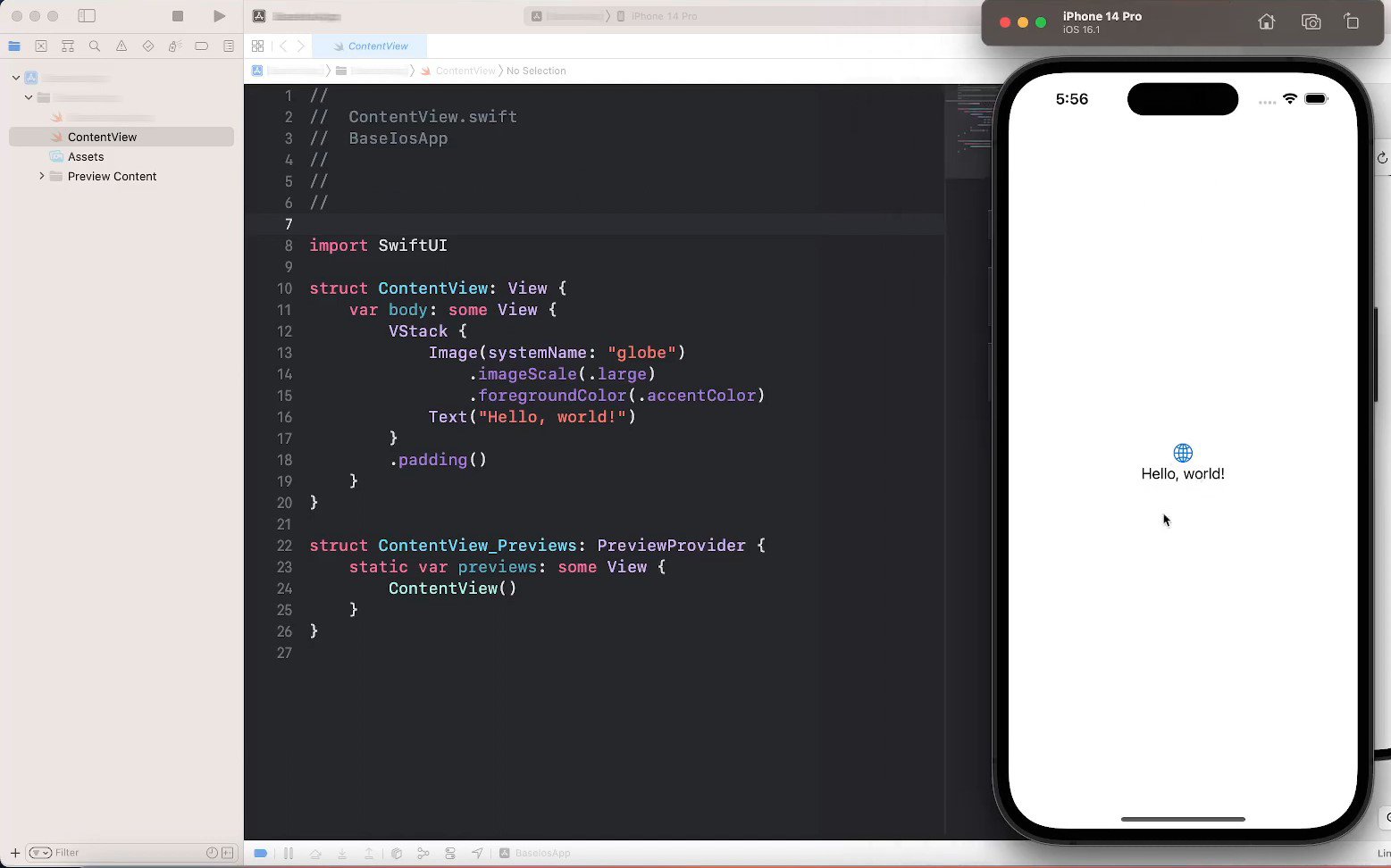Select the BaseIosApp process in debug bar
This screenshot has width=1391, height=868.
pos(535,854)
